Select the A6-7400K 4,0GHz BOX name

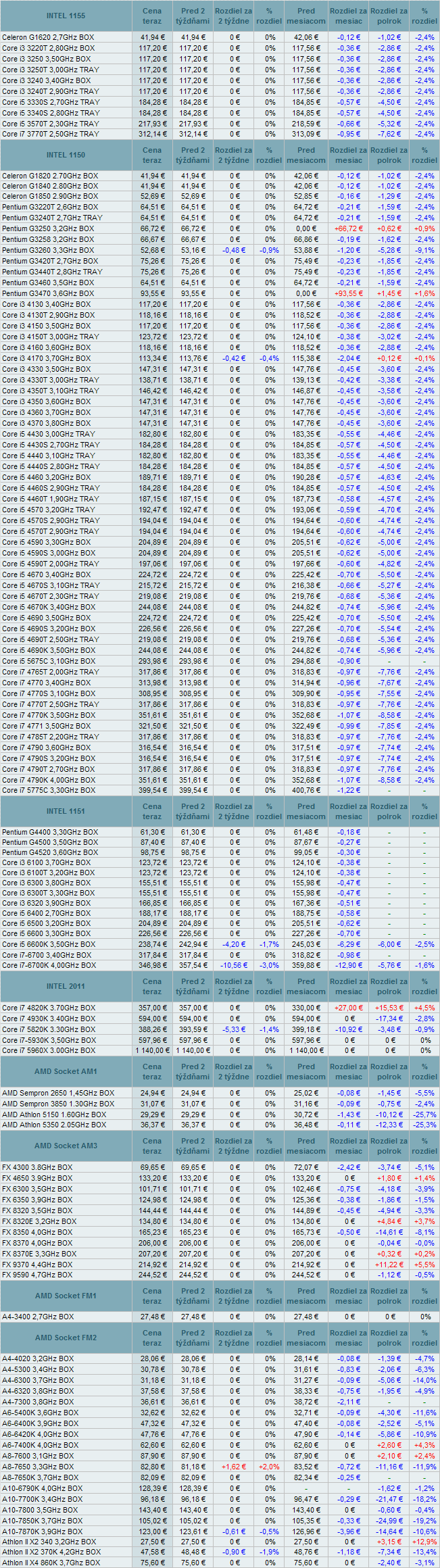pos(41,1445)
